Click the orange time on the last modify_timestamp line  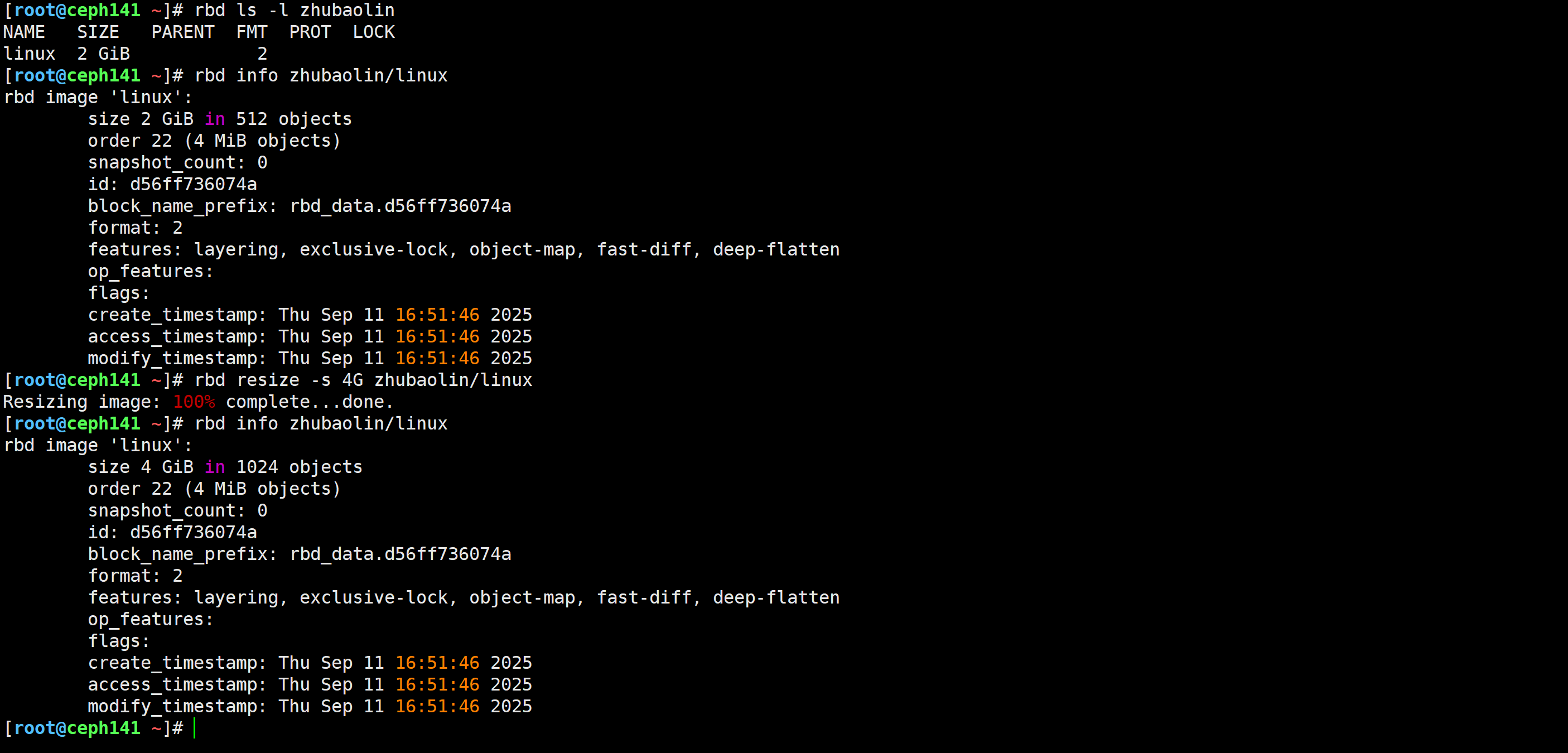437,707
